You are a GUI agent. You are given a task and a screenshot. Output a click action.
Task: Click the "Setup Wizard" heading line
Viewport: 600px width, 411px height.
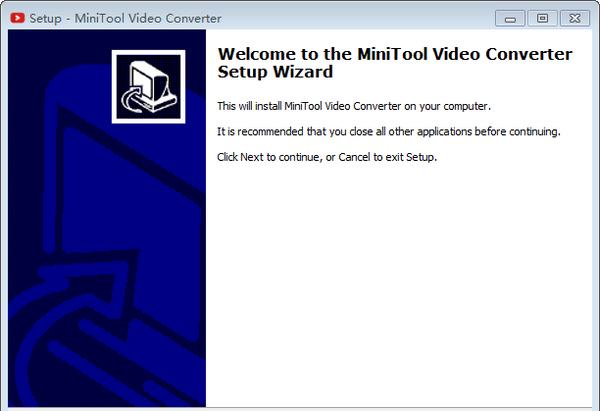(x=275, y=72)
